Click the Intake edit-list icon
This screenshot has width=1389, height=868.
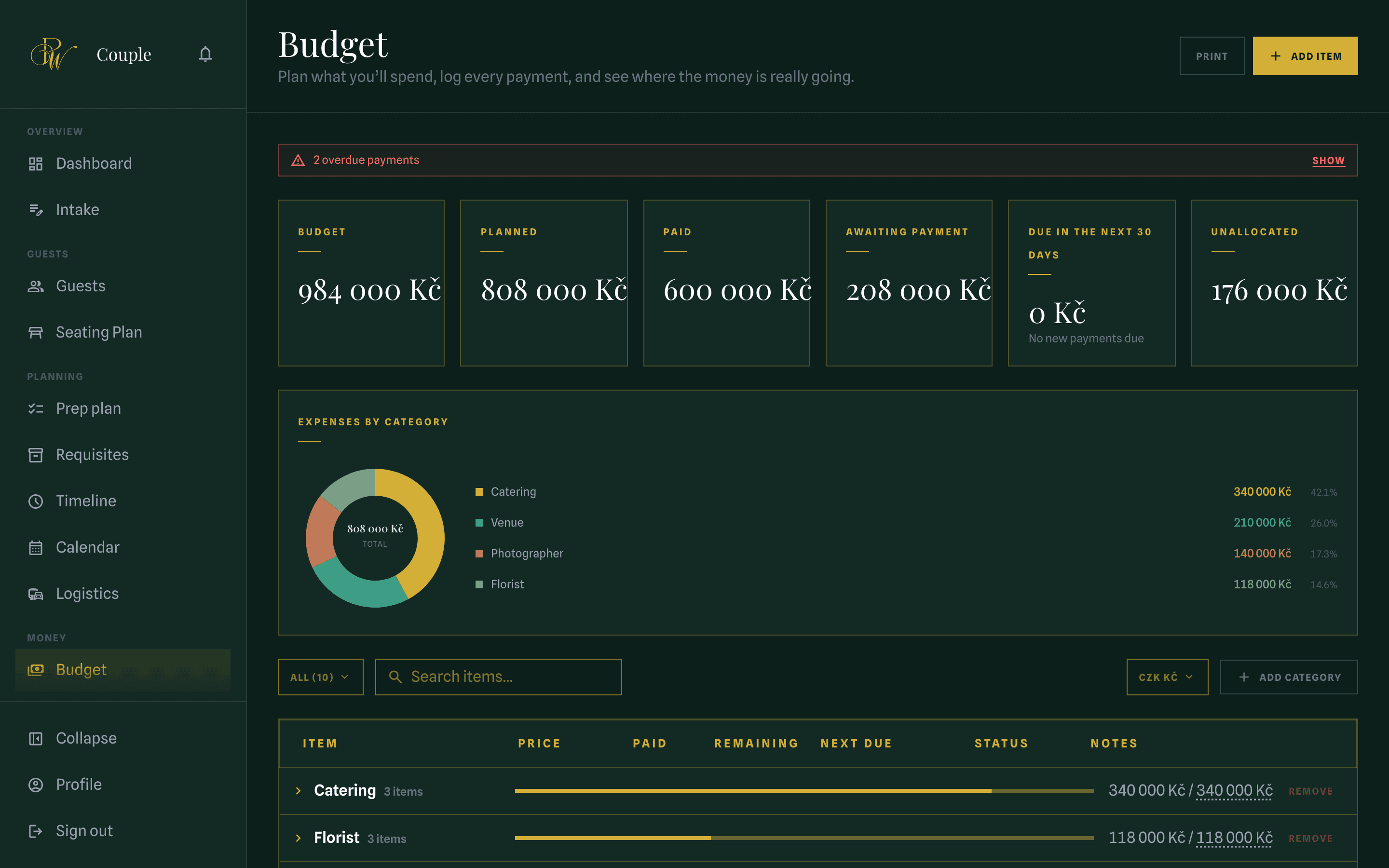[36, 210]
